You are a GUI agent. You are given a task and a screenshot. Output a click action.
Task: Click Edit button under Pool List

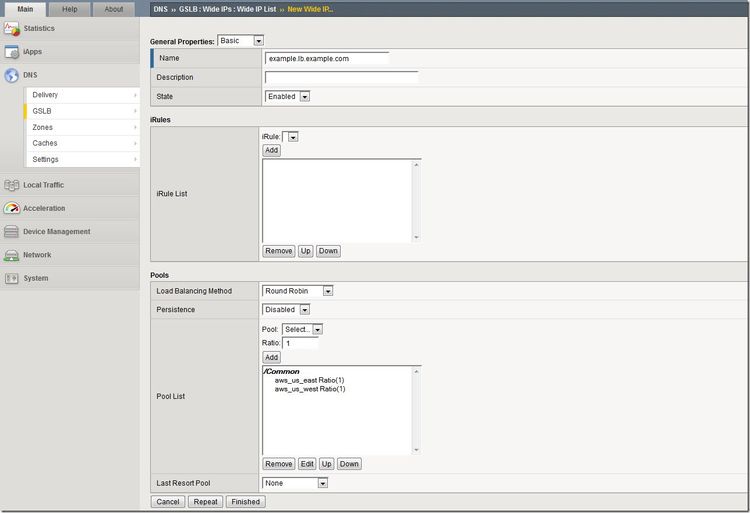[307, 464]
